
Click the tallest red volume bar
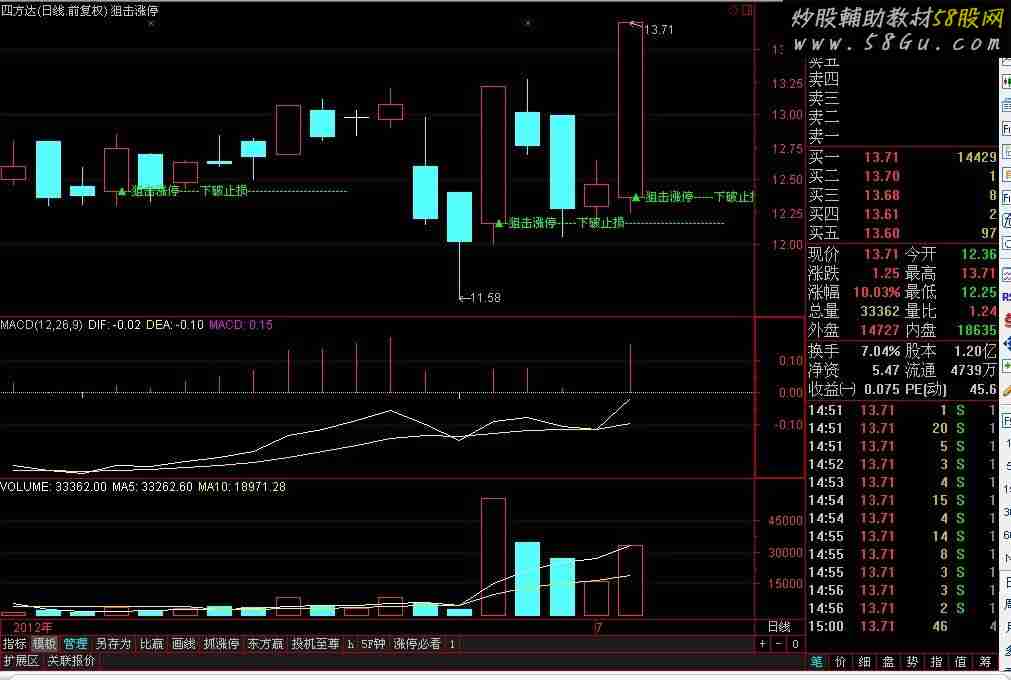tap(493, 557)
